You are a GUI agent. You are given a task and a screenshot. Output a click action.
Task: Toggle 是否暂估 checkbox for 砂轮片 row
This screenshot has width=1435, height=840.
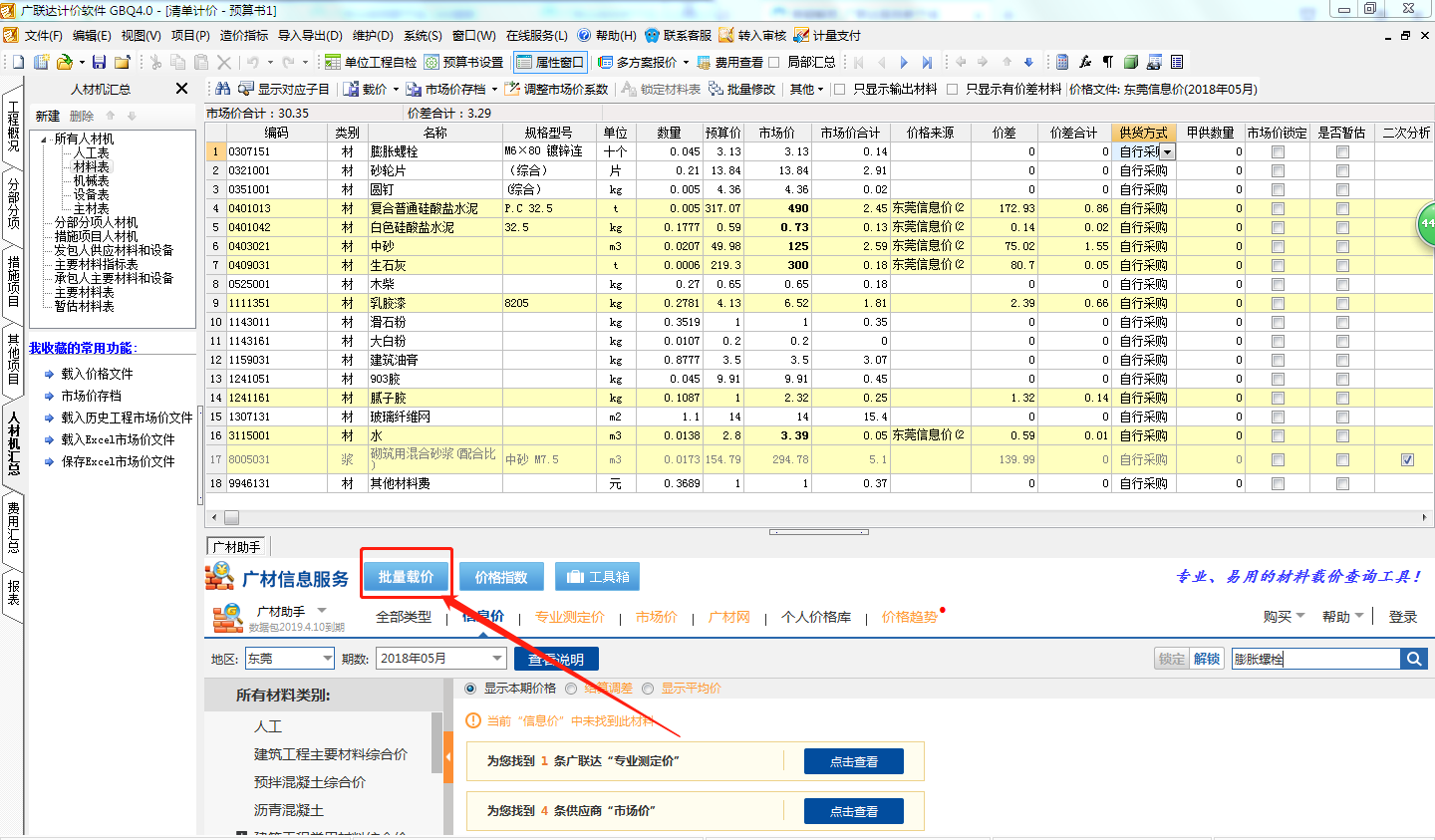[x=1342, y=171]
